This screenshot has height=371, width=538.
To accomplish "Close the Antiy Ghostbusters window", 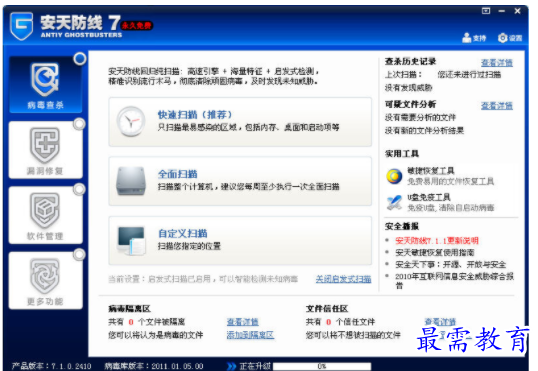I will click(517, 11).
